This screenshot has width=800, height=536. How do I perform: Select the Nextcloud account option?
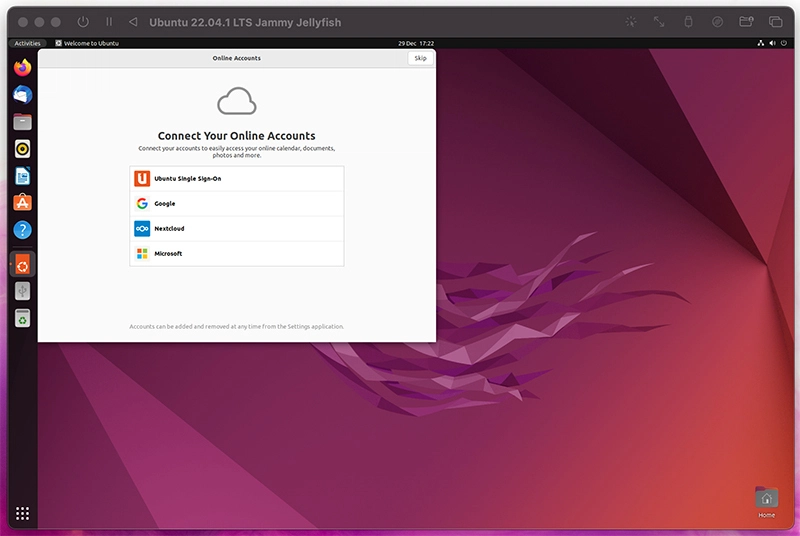tap(237, 228)
